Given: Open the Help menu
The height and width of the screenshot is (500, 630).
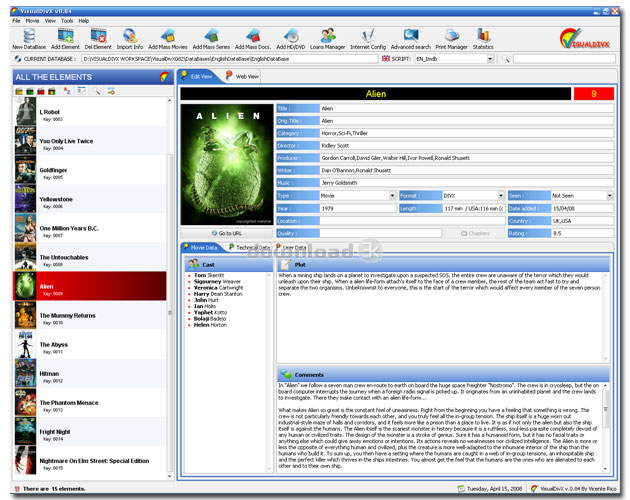Looking at the screenshot, I should 84,21.
